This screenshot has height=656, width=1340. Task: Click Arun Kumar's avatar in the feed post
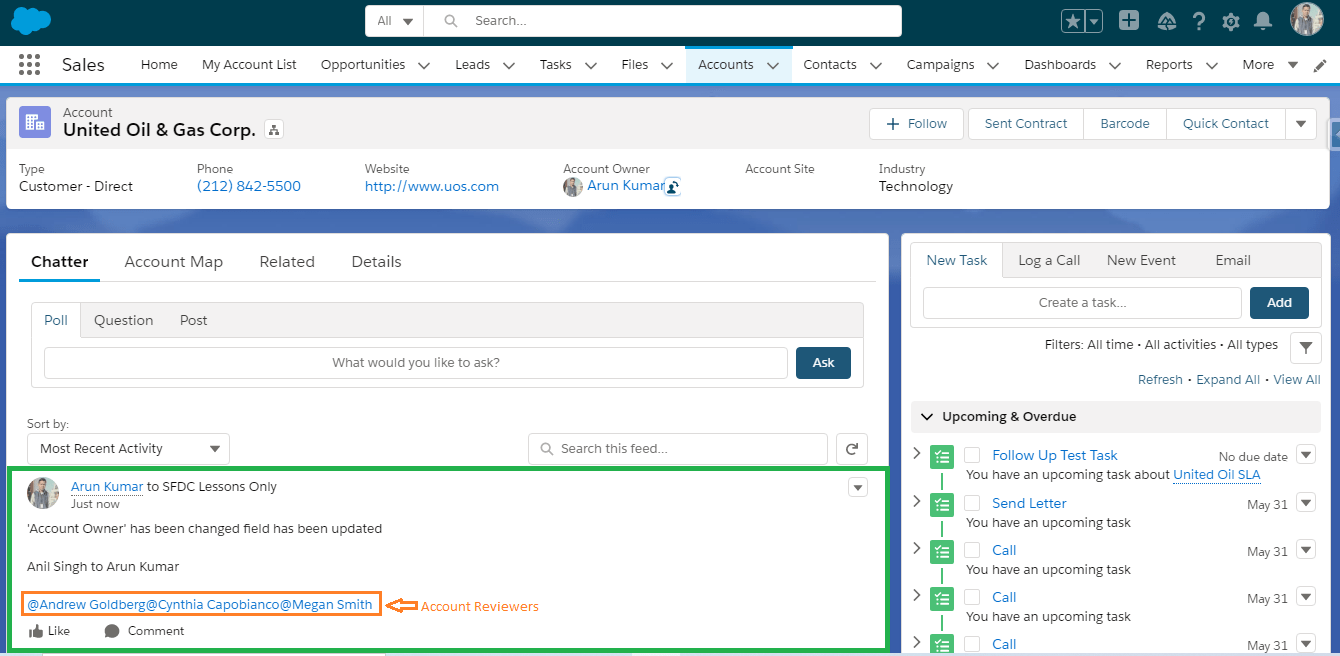point(43,493)
